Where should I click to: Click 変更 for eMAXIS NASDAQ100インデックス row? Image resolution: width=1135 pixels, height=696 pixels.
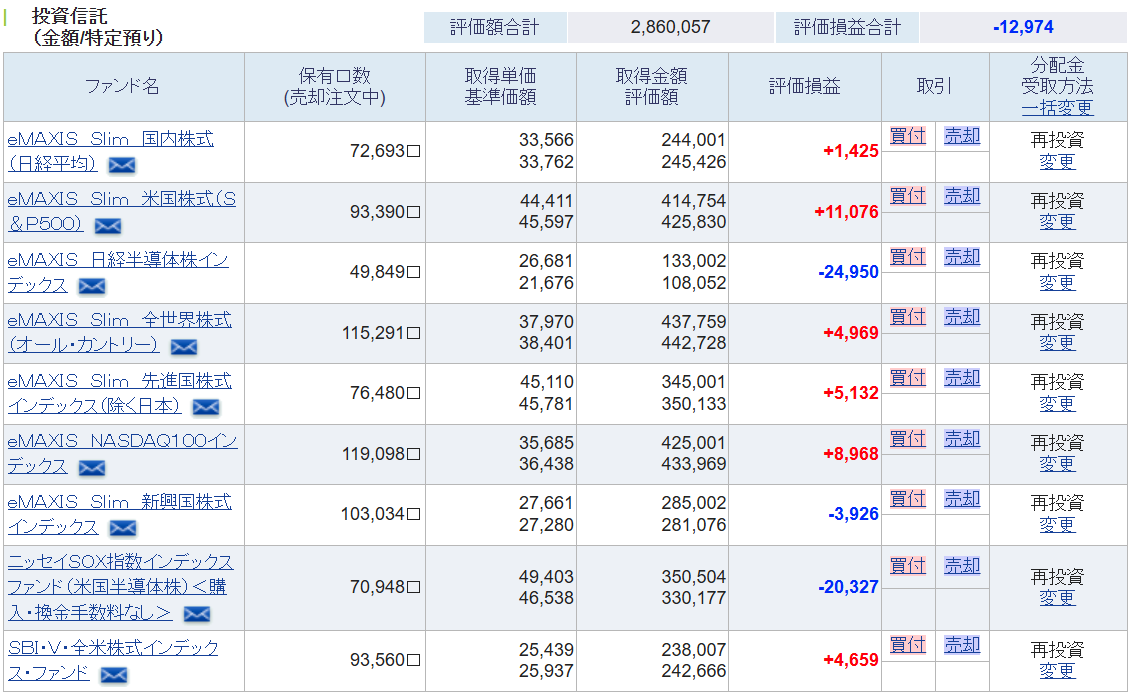pos(1057,464)
